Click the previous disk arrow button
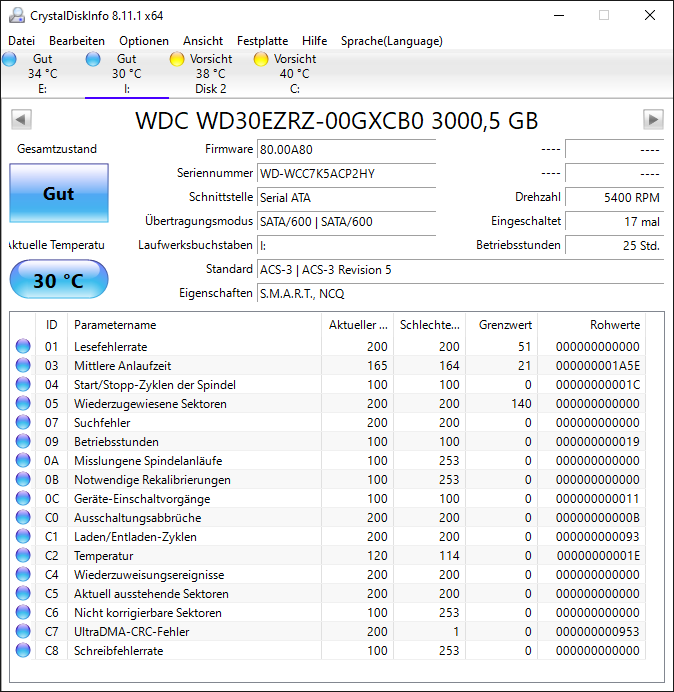This screenshot has height=692, width=674. pyautogui.click(x=21, y=120)
